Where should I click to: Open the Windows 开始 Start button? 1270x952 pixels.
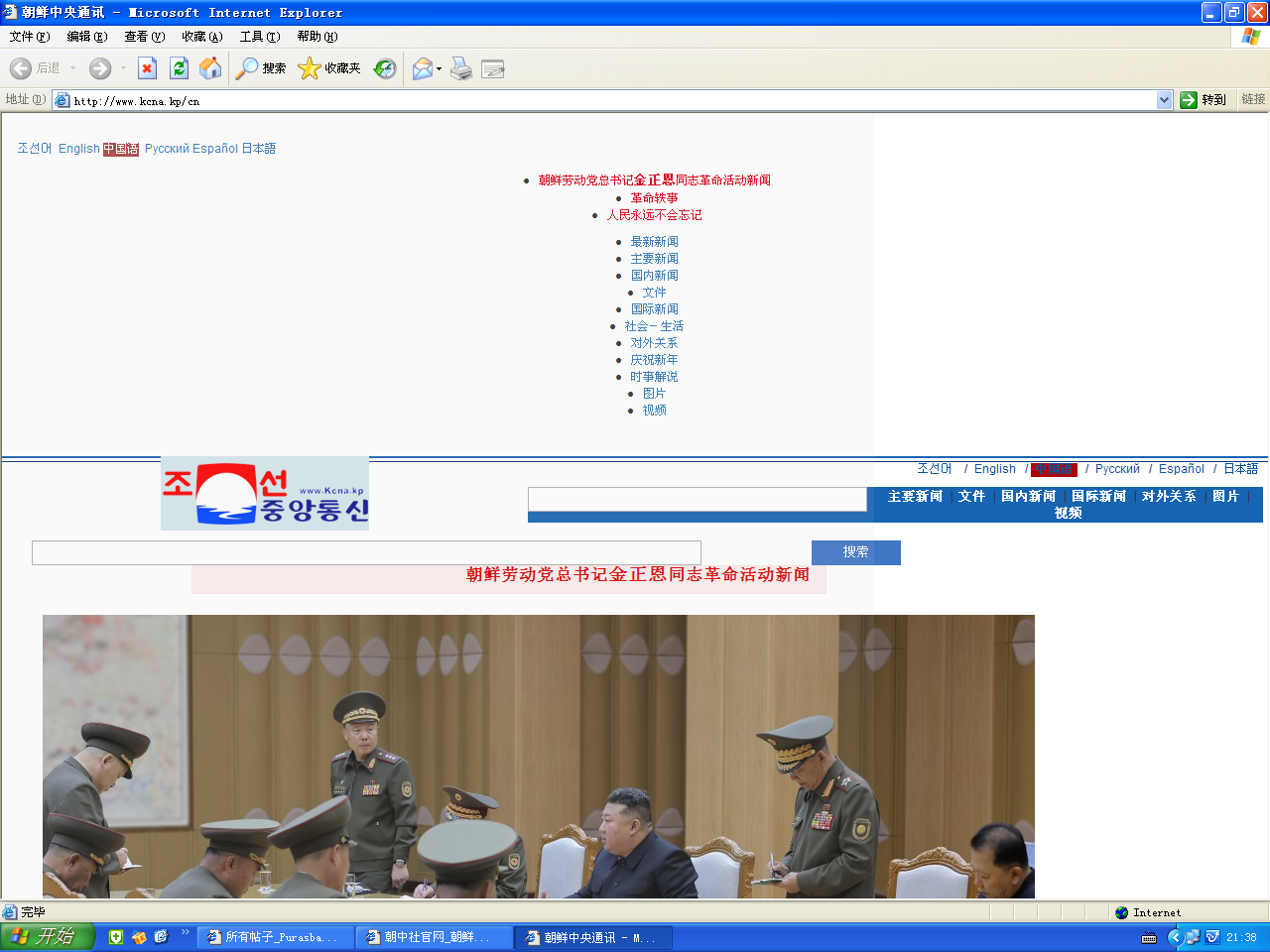click(48, 937)
